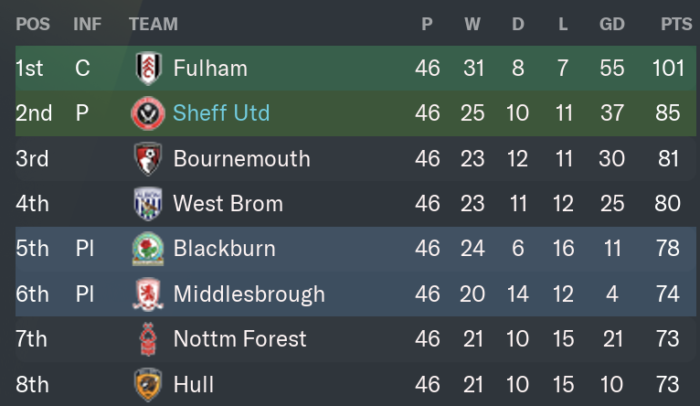Click the Sheff Utd club badge

[148, 113]
